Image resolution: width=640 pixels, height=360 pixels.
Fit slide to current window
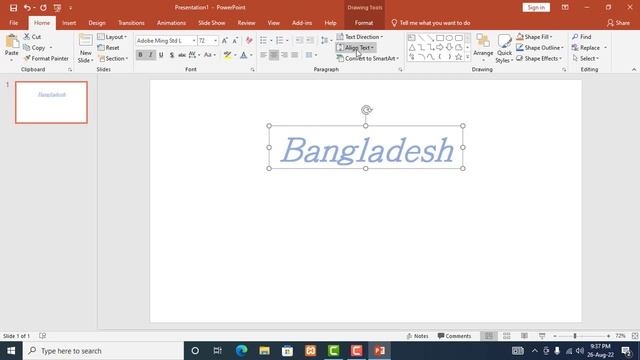click(635, 336)
